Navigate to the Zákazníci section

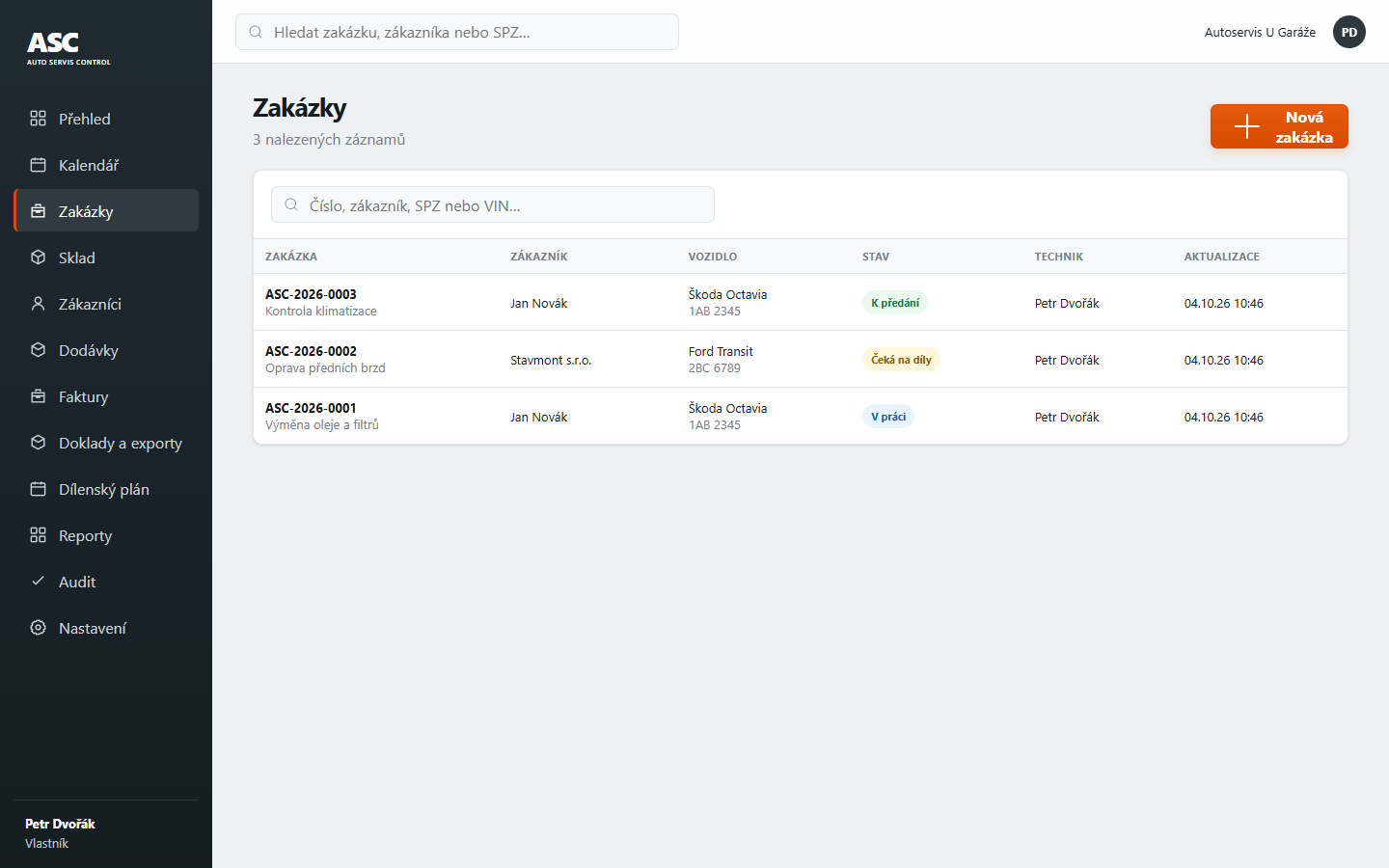tap(106, 304)
